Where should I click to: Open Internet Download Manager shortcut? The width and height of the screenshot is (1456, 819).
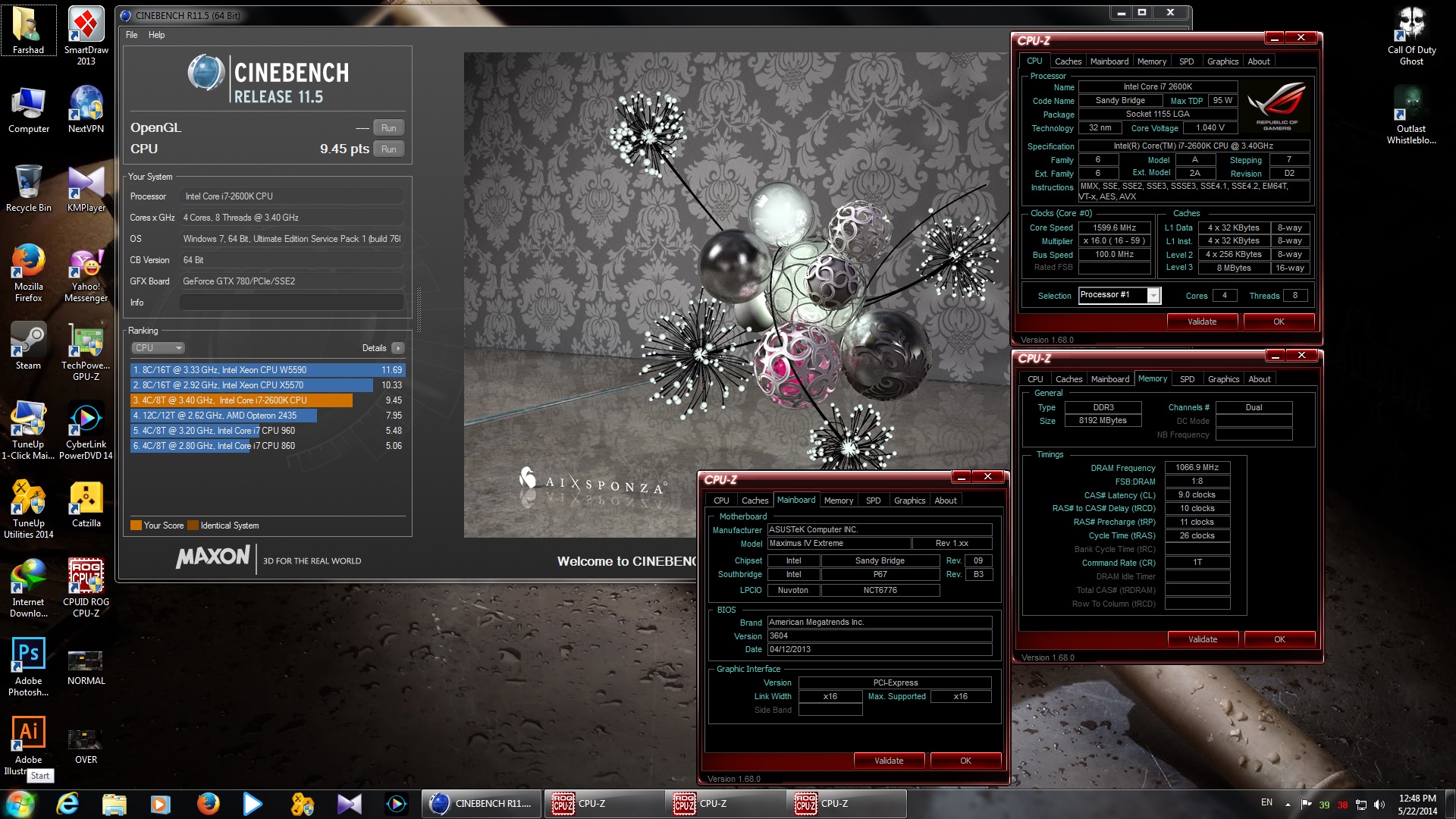[x=28, y=588]
